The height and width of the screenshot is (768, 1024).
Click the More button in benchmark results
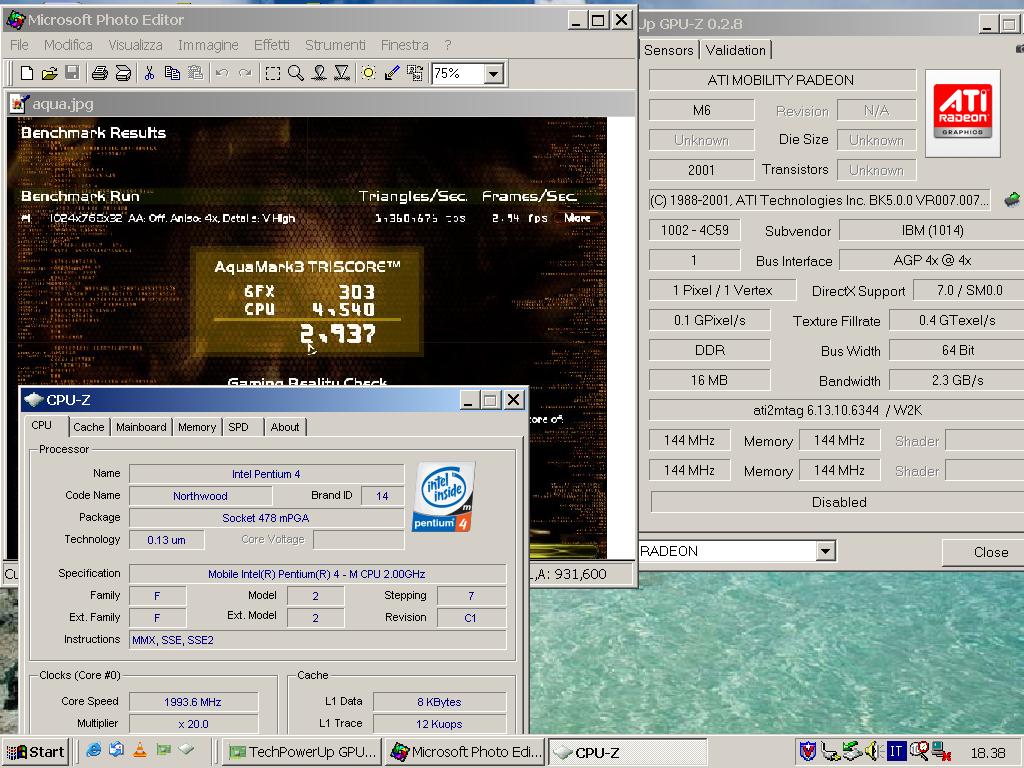tap(577, 218)
